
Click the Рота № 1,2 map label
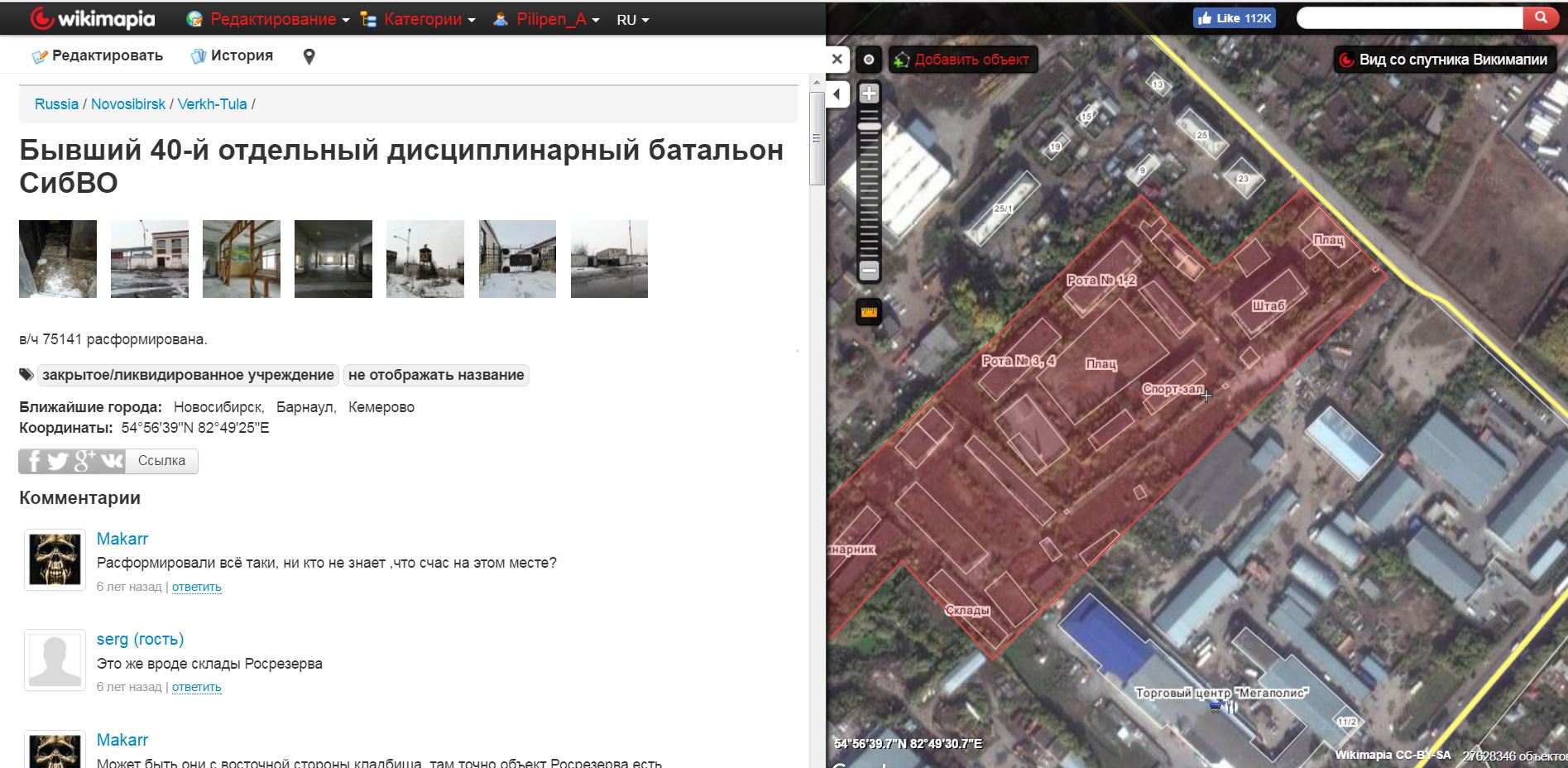(1101, 281)
